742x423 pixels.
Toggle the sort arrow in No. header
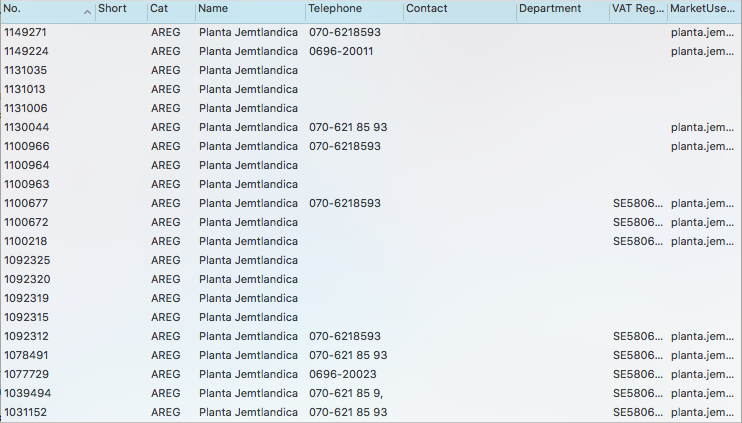[87, 12]
